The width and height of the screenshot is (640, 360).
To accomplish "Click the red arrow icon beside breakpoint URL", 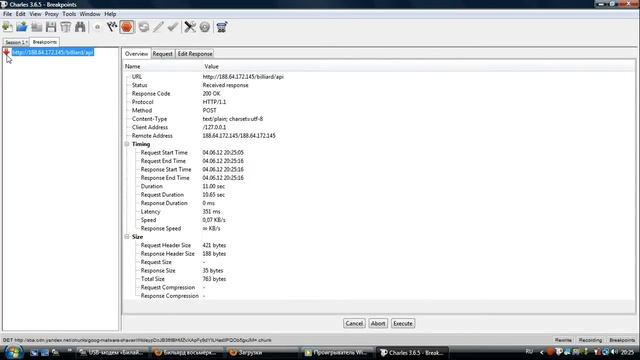I will click(7, 52).
